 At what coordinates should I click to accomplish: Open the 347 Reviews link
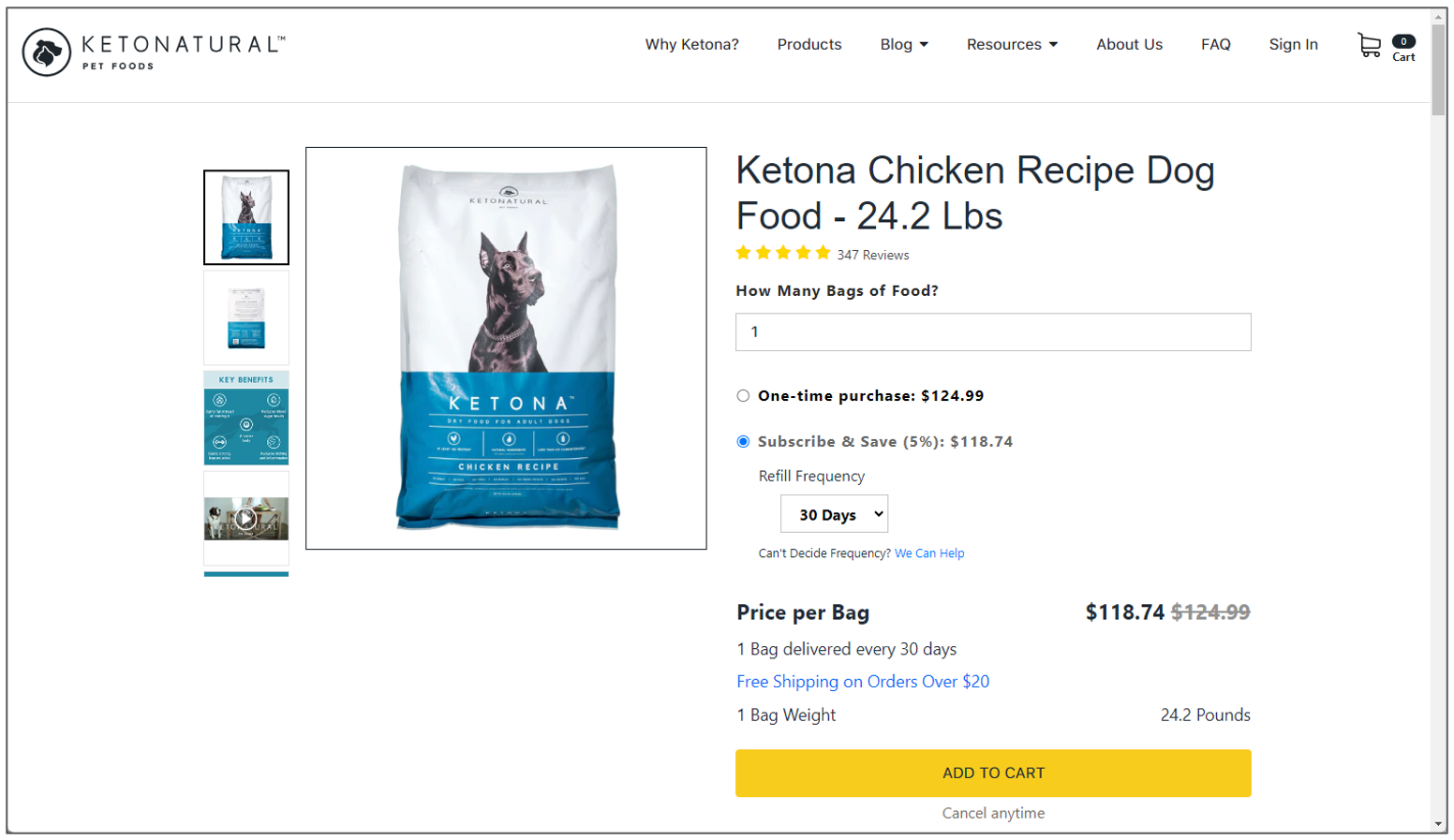[873, 255]
